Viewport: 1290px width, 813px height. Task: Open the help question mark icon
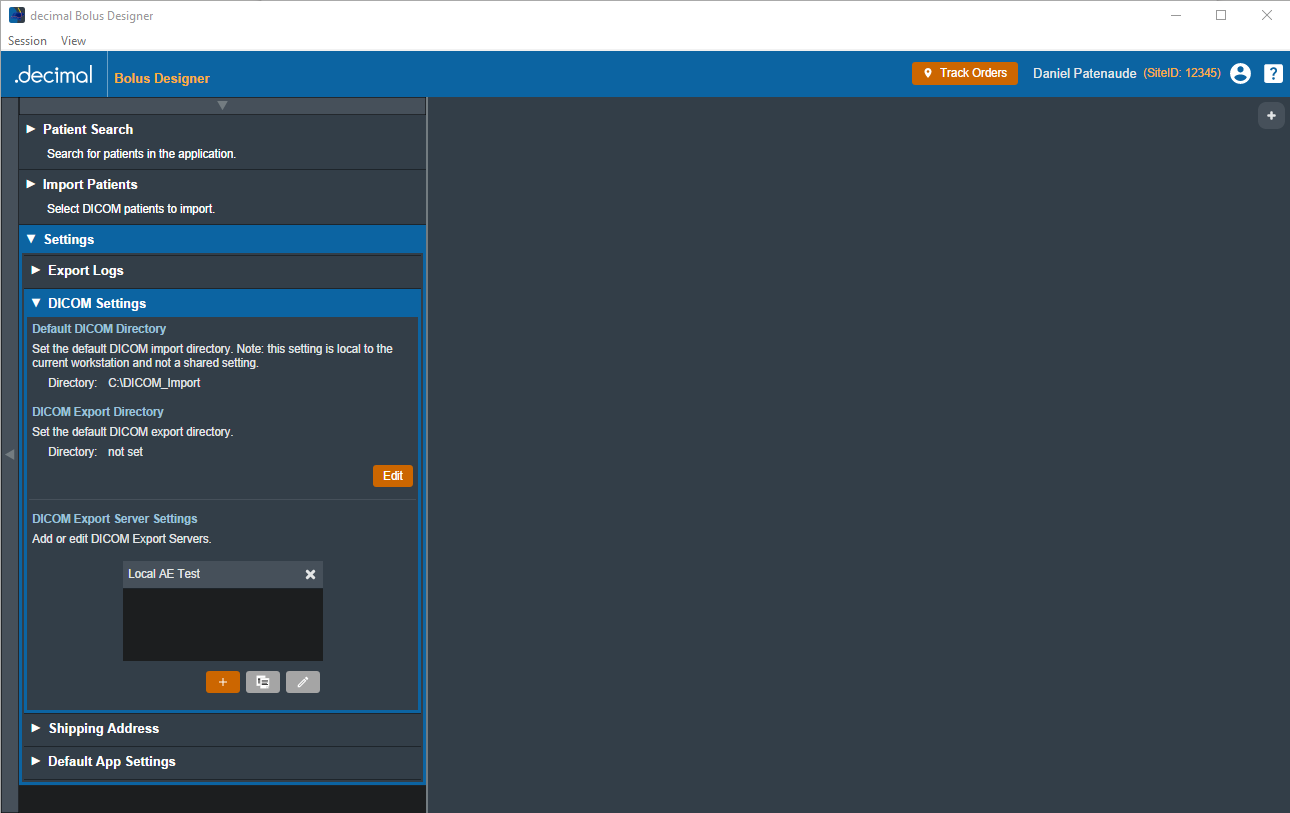(1273, 73)
